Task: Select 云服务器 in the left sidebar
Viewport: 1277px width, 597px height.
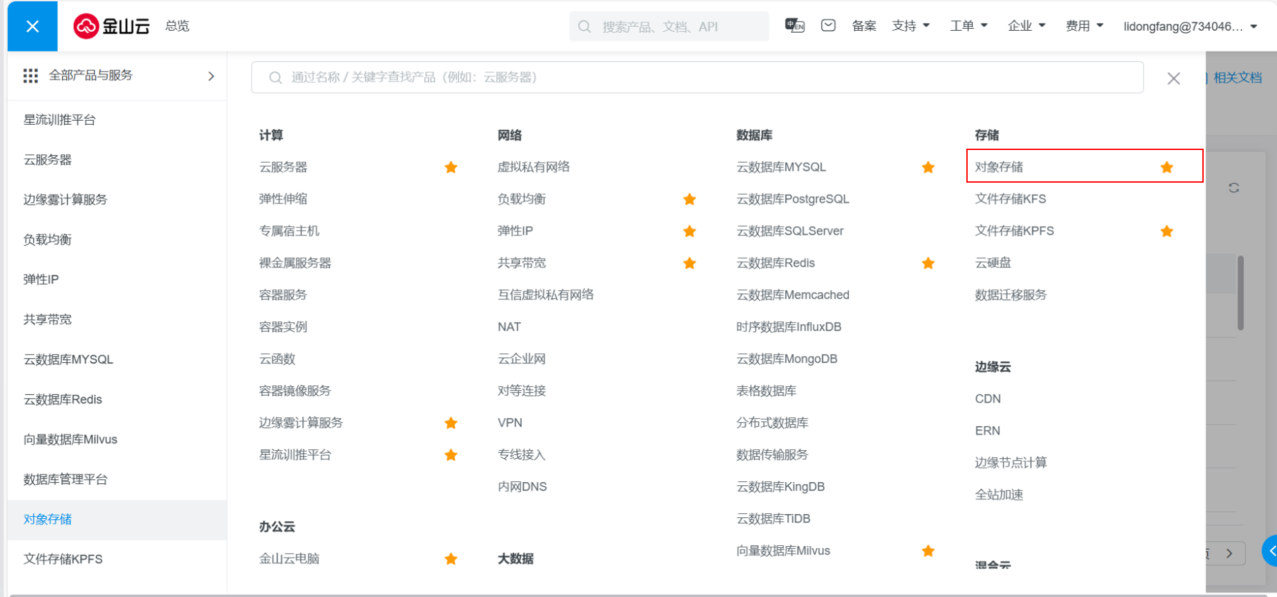Action: [48, 159]
